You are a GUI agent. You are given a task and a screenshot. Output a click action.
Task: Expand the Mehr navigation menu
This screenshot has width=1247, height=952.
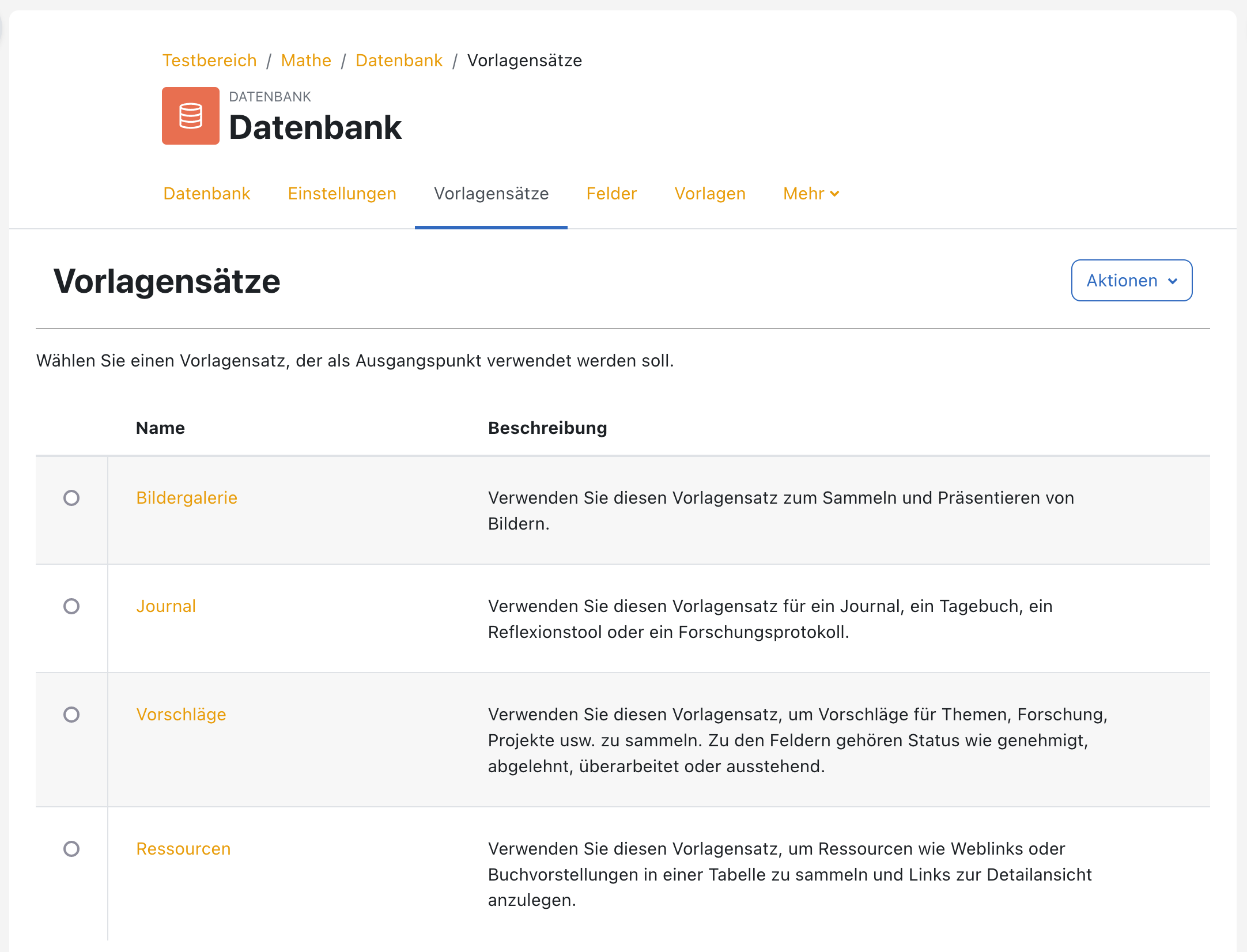point(810,194)
